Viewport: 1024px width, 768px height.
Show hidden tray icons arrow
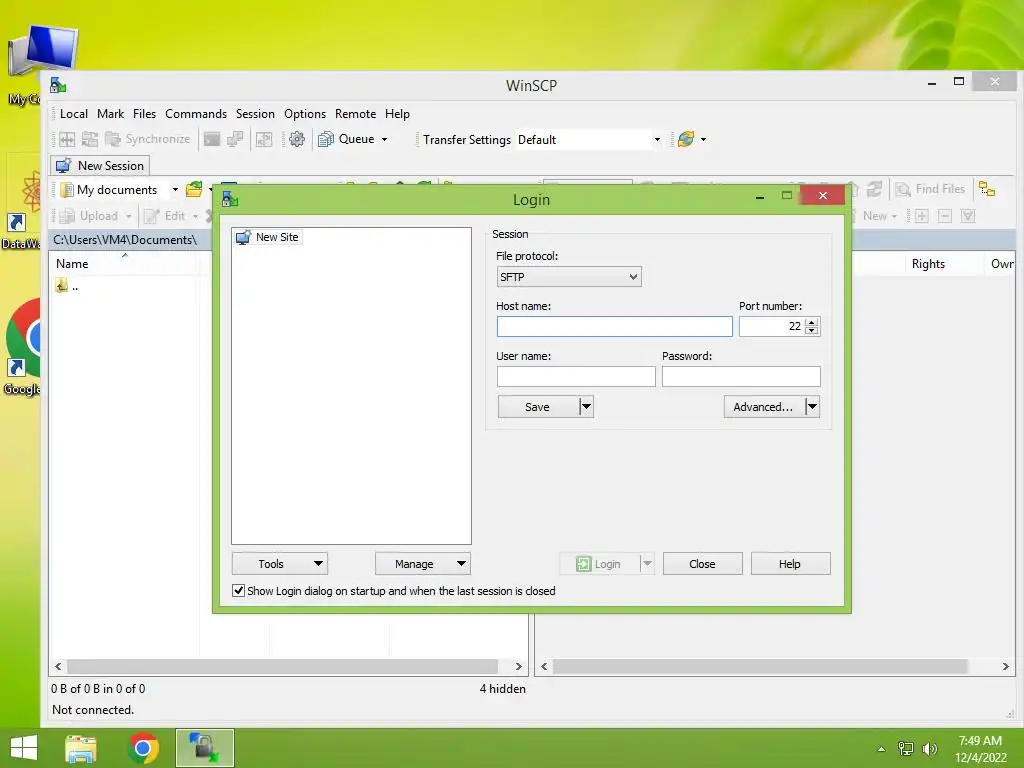882,749
